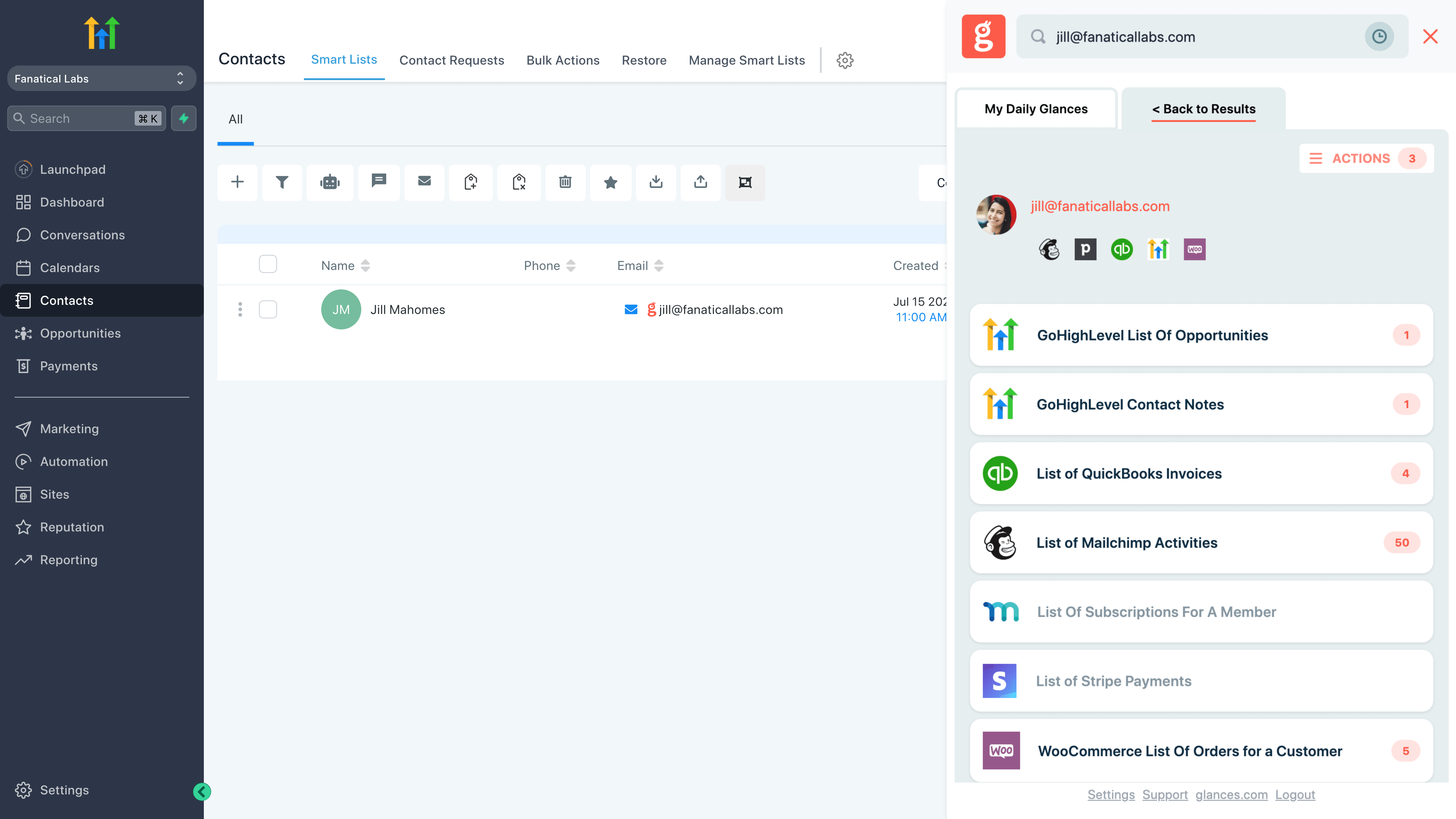
Task: Open the Fanatical Labs account switcher
Action: pyautogui.click(x=102, y=78)
